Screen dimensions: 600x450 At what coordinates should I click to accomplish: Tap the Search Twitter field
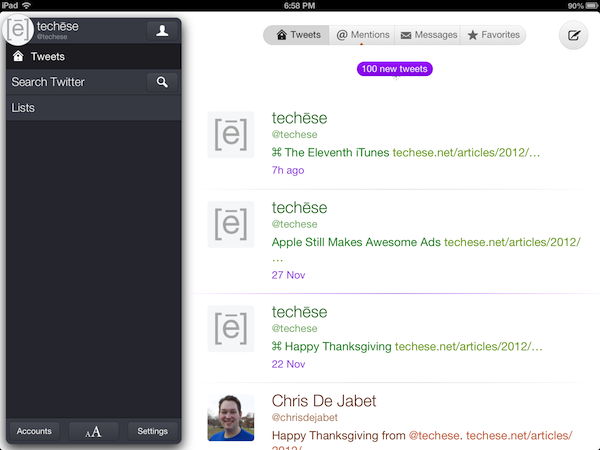77,82
